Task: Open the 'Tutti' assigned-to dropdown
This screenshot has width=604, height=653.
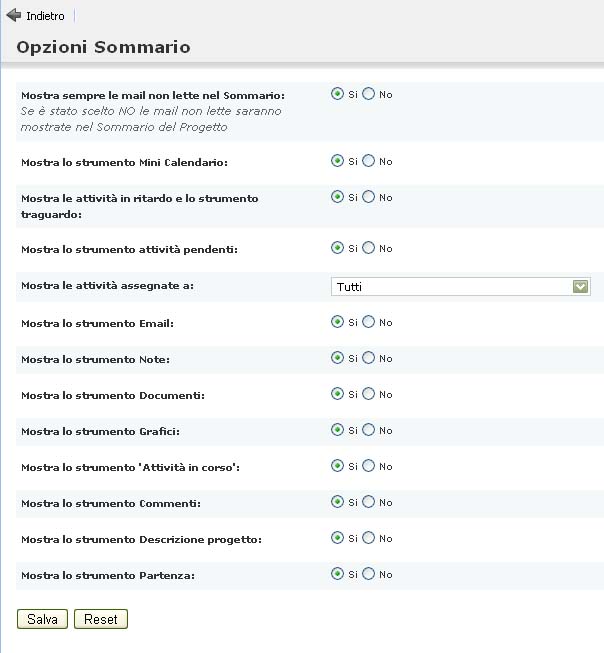Action: tap(460, 287)
